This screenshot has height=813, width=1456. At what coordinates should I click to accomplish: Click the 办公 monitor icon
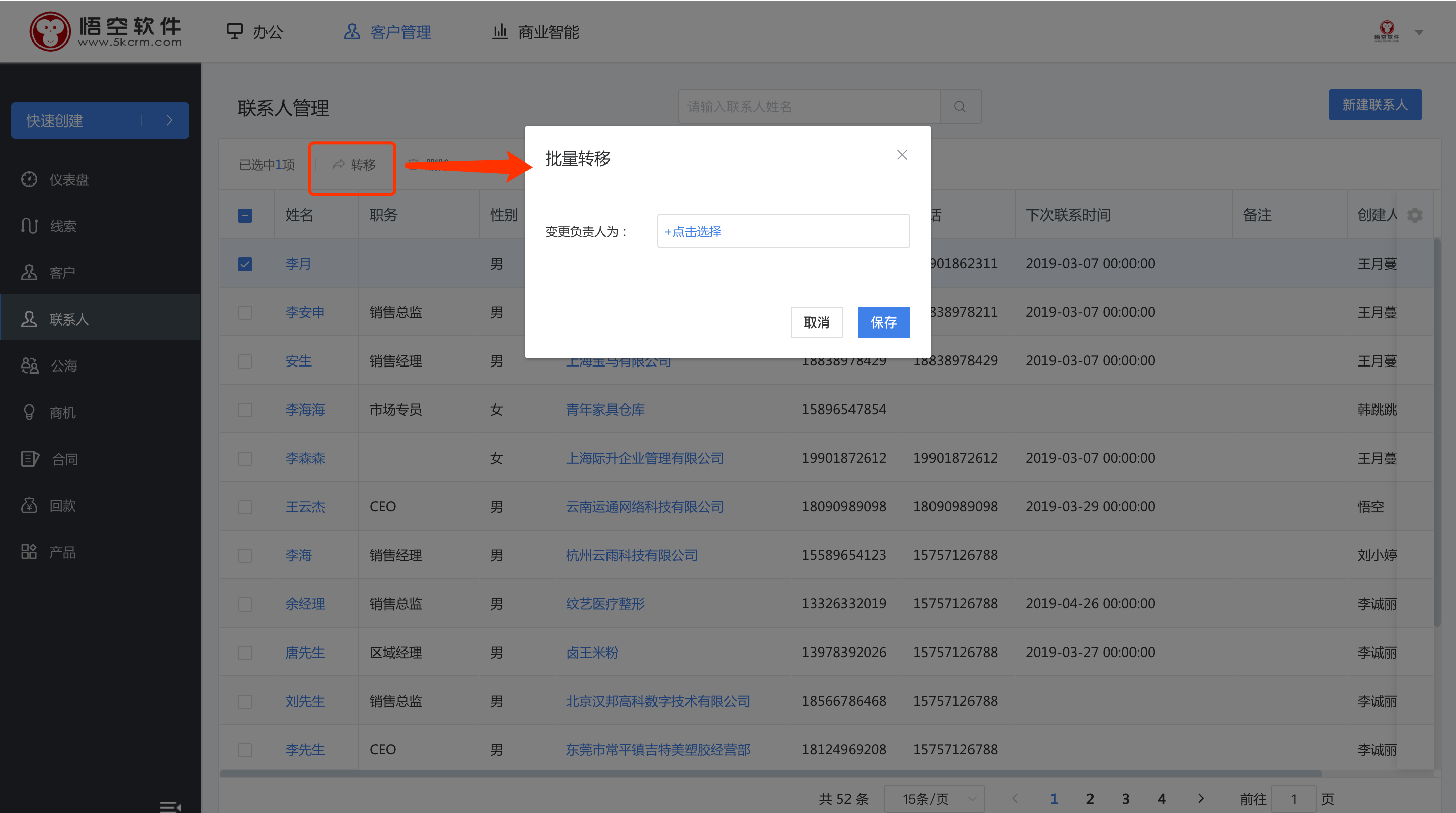click(234, 32)
